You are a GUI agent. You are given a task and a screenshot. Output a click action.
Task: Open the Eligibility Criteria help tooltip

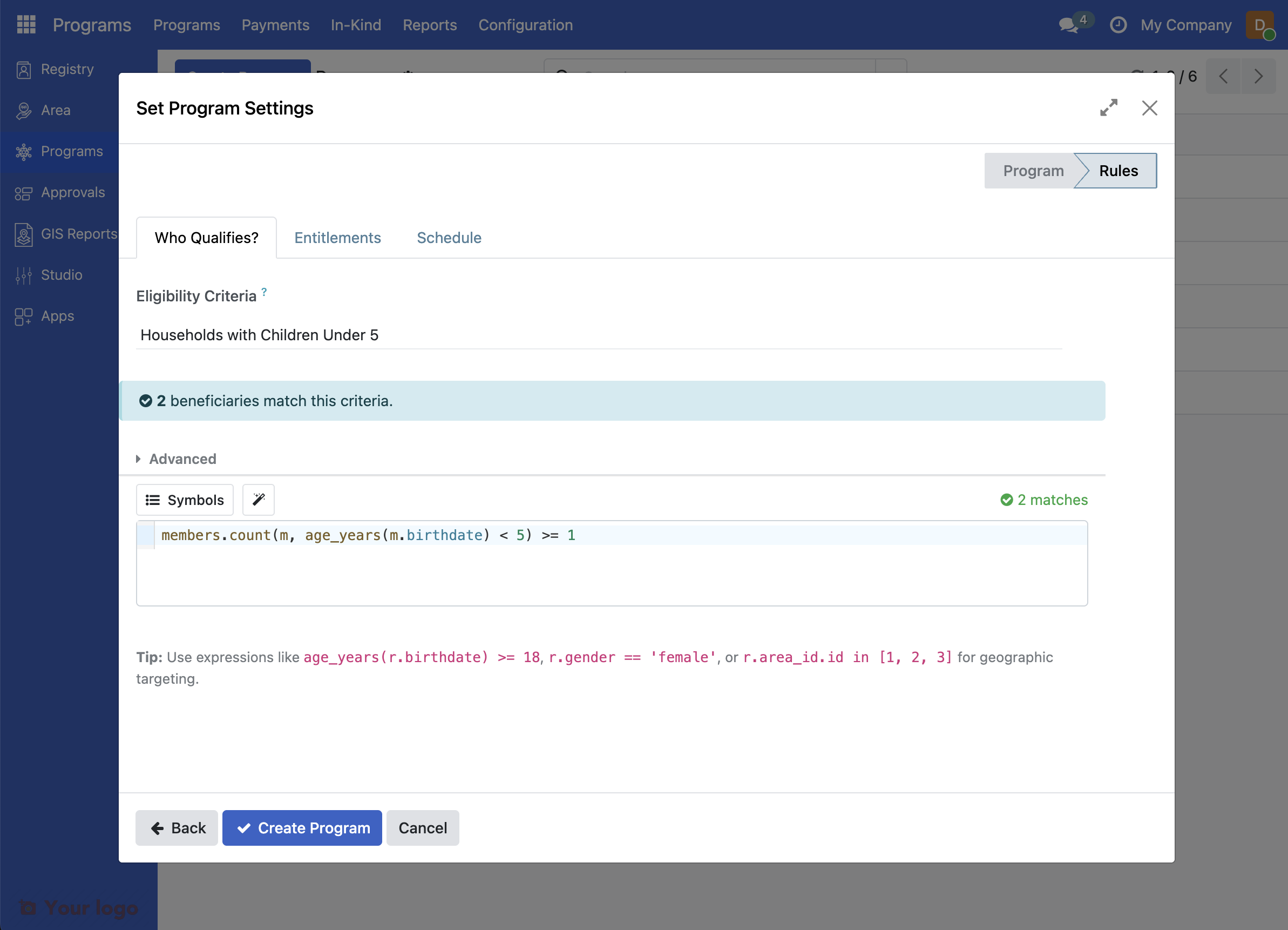click(264, 292)
